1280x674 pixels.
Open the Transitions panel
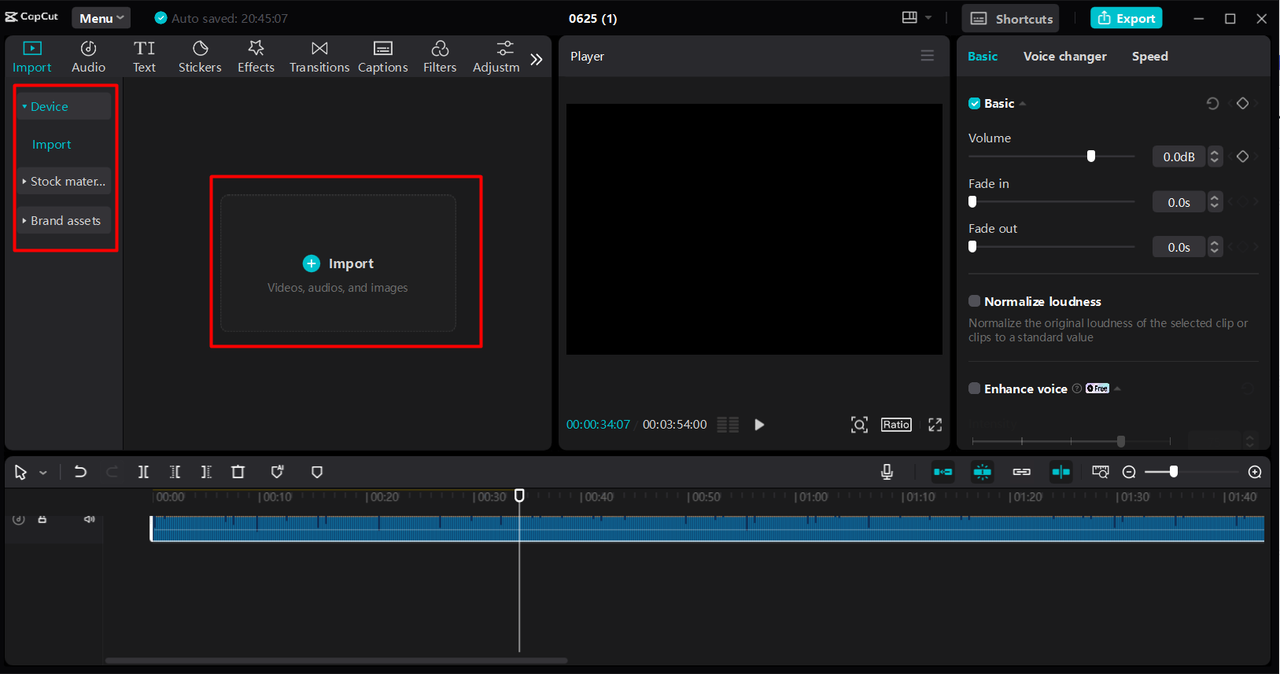coord(319,56)
